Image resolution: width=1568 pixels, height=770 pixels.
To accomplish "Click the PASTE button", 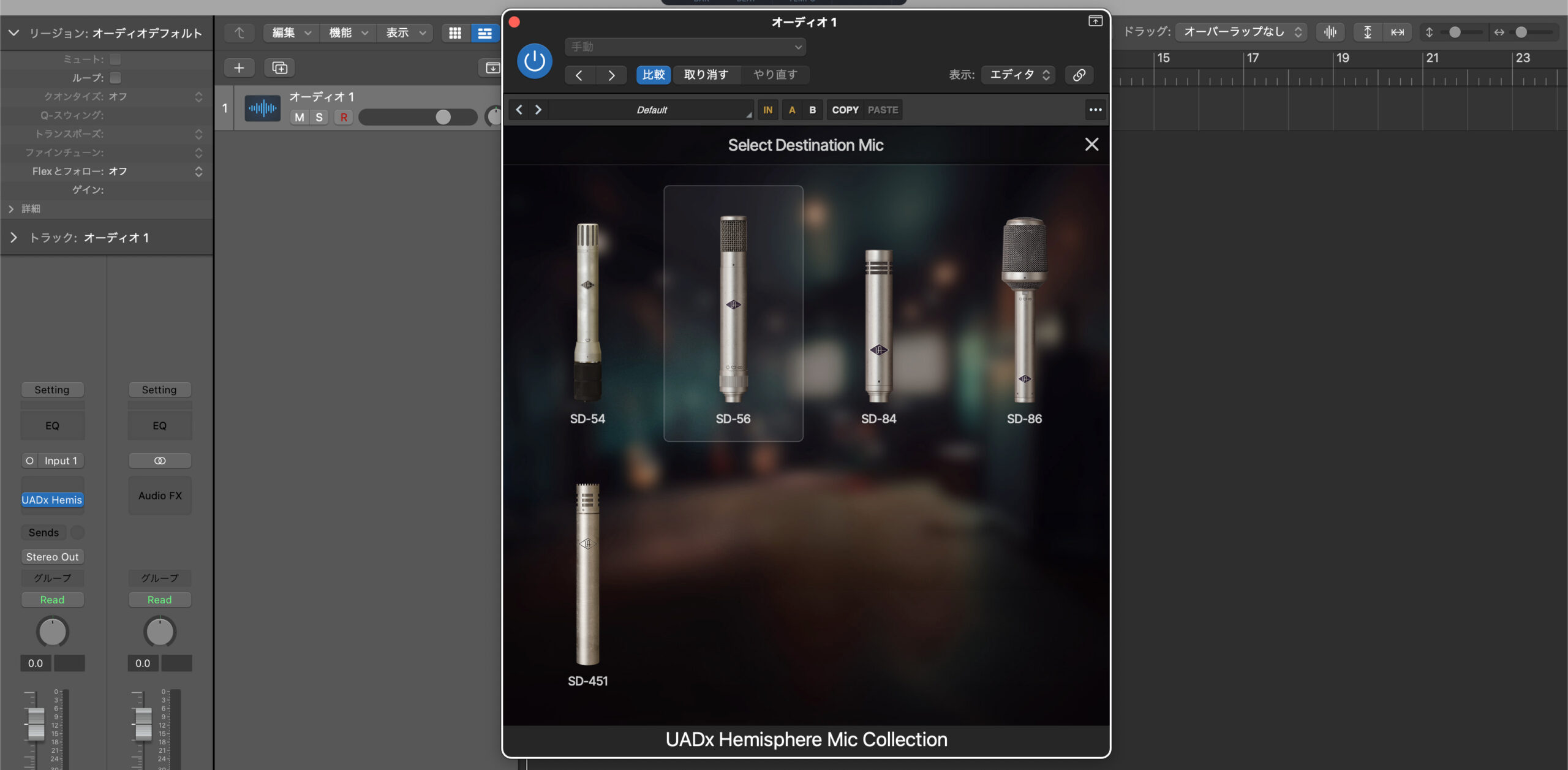I will tap(883, 110).
